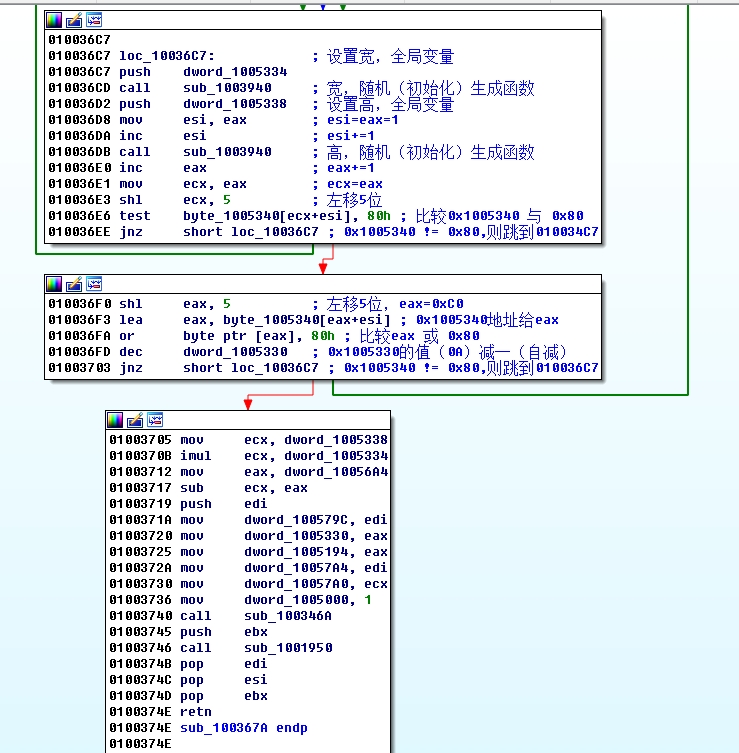Click dword_100579C operand
This screenshot has width=739, height=753.
(296, 520)
